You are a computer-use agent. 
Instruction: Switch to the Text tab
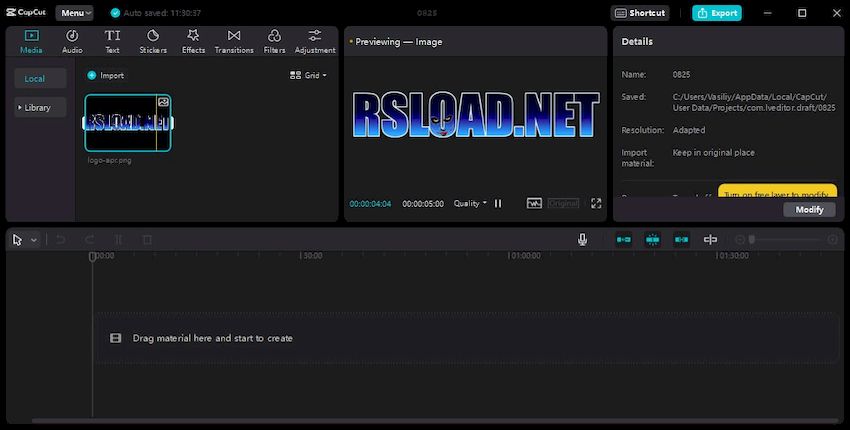coord(112,41)
